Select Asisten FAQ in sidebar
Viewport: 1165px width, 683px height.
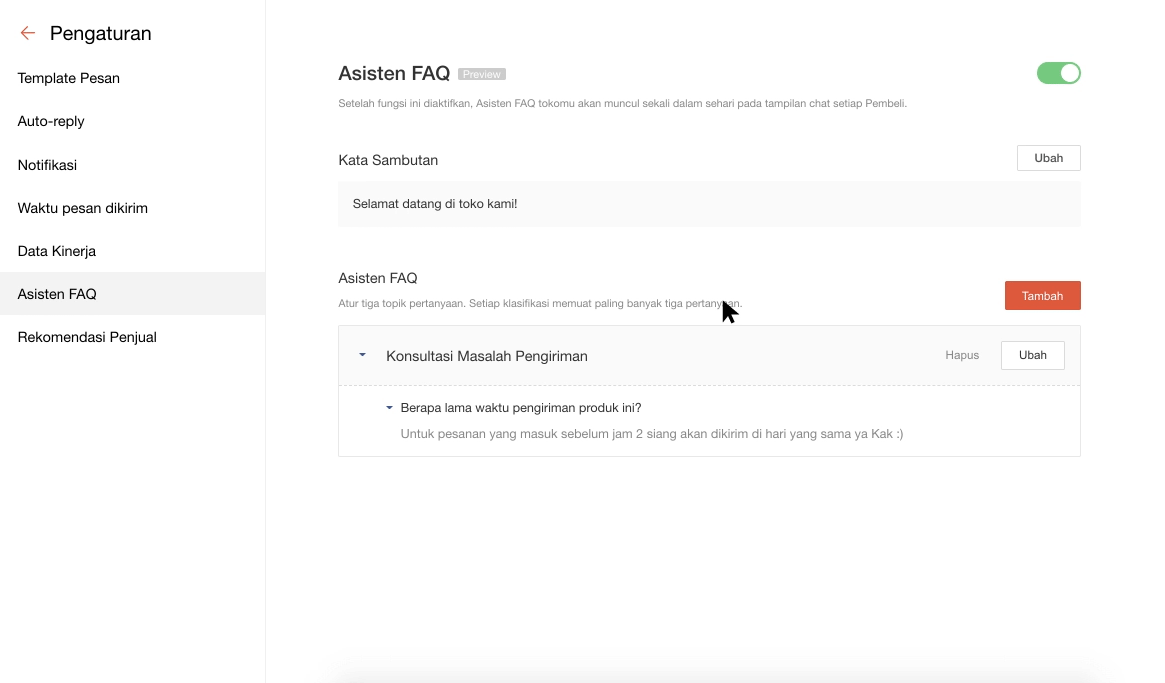[57, 294]
